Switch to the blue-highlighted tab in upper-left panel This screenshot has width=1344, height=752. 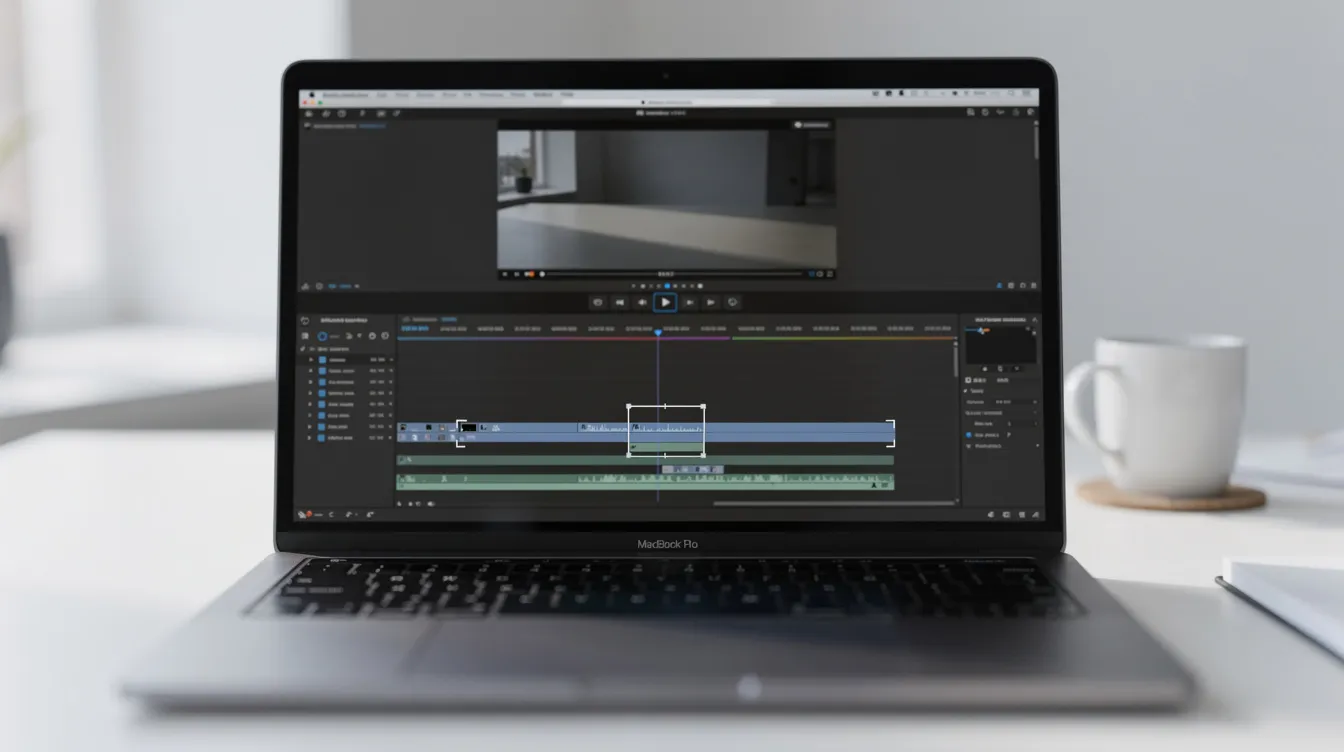click(373, 126)
